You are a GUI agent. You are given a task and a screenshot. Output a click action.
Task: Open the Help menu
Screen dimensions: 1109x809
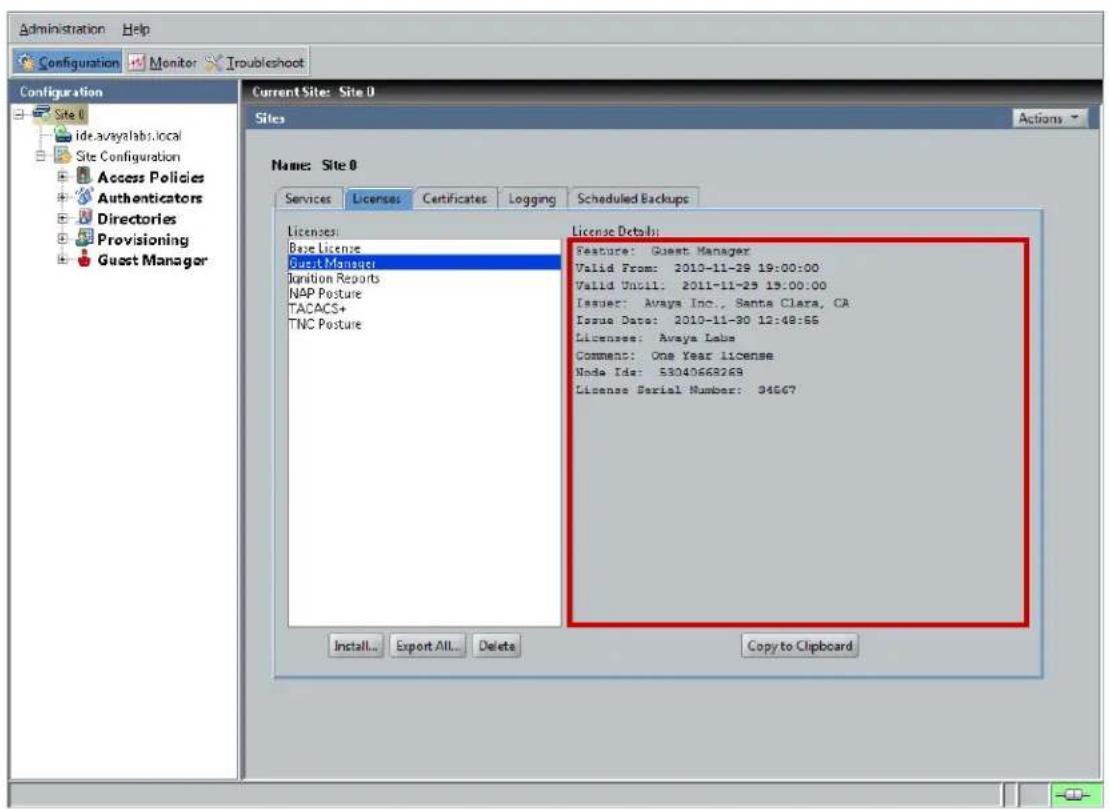(136, 29)
